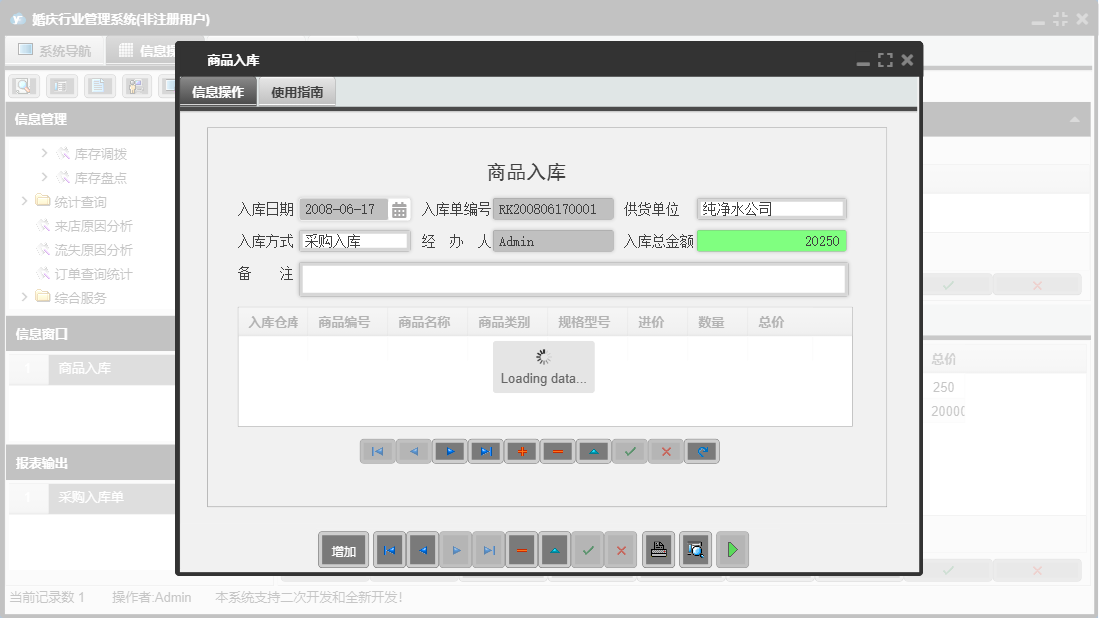Jump to the last record in the grid
This screenshot has height=618, width=1099.
pyautogui.click(x=485, y=451)
